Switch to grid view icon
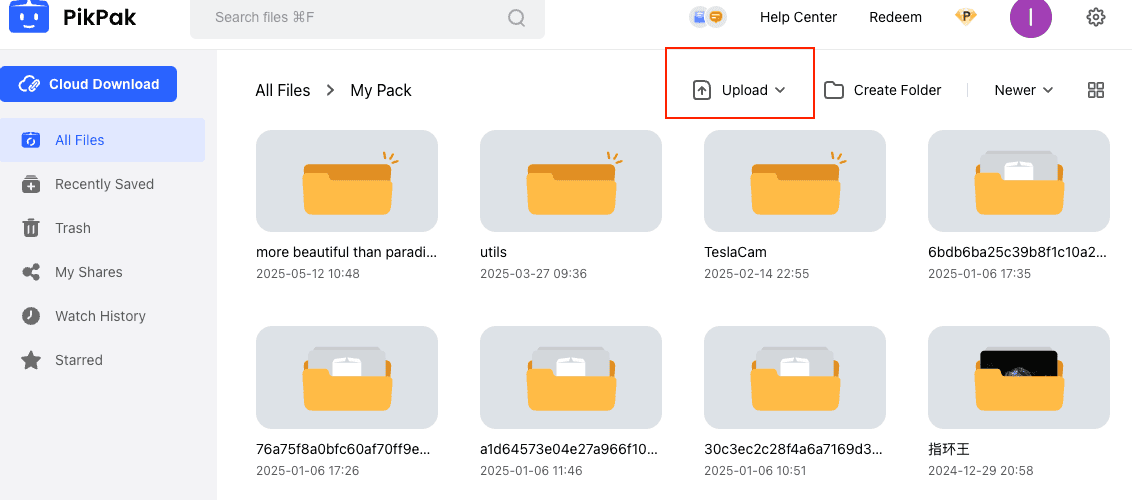 pyautogui.click(x=1096, y=90)
